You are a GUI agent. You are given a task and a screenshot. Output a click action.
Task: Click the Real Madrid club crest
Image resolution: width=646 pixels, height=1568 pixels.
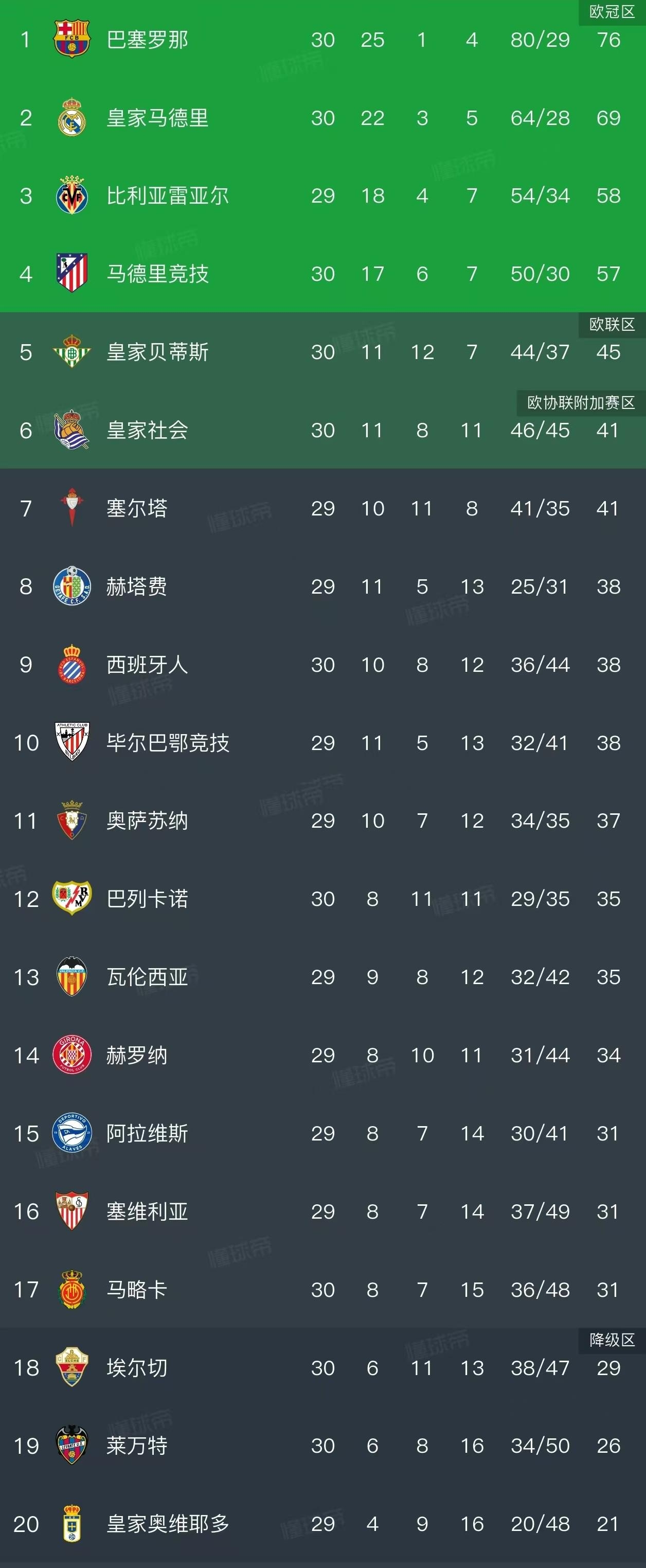tap(73, 117)
